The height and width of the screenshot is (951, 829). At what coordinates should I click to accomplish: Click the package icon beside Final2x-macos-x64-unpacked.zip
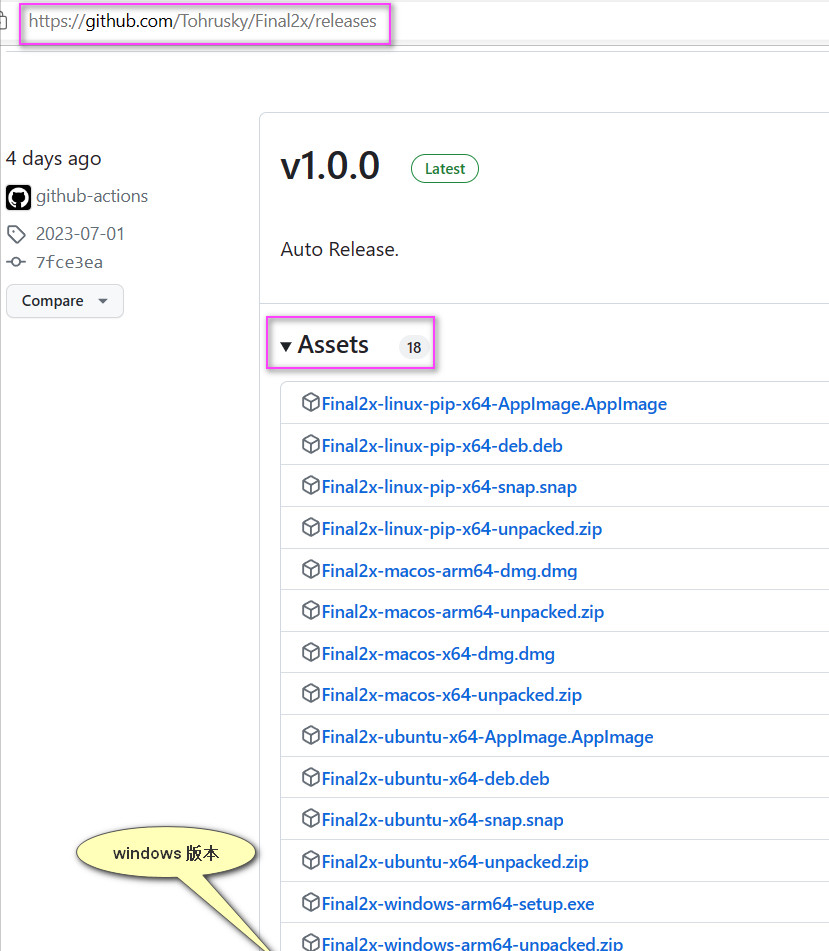[x=310, y=693]
